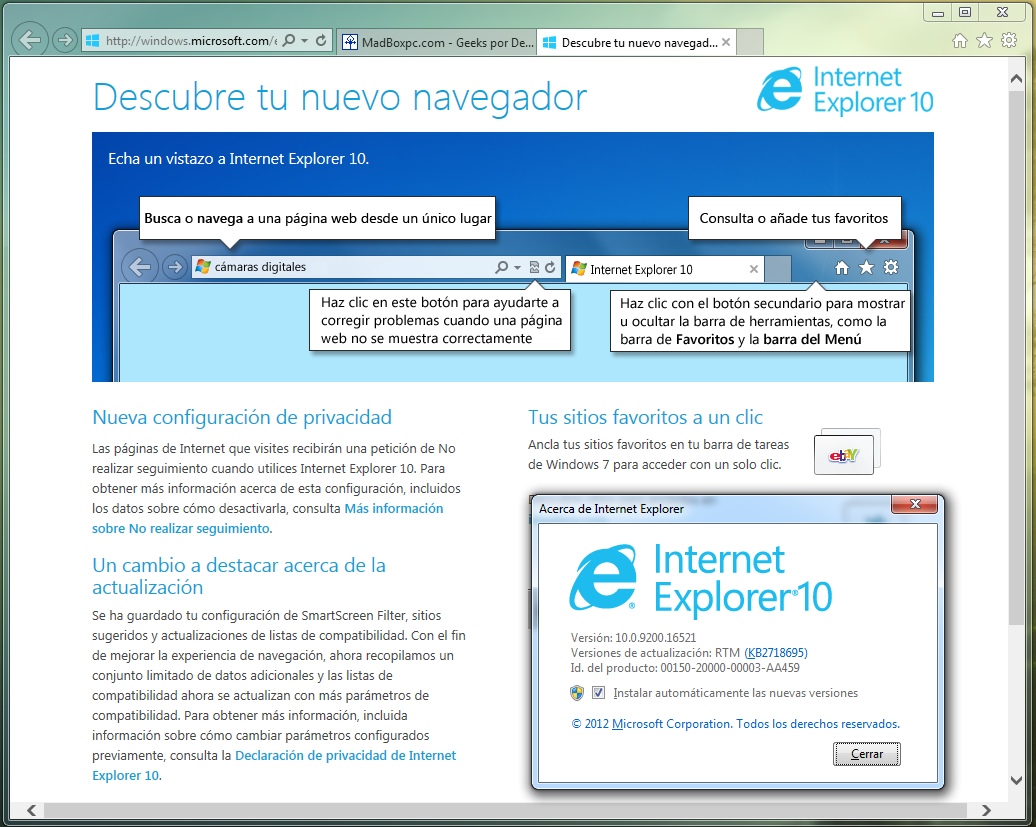Click the white home icon in the illustration
Image resolution: width=1036 pixels, height=827 pixels.
(x=841, y=268)
